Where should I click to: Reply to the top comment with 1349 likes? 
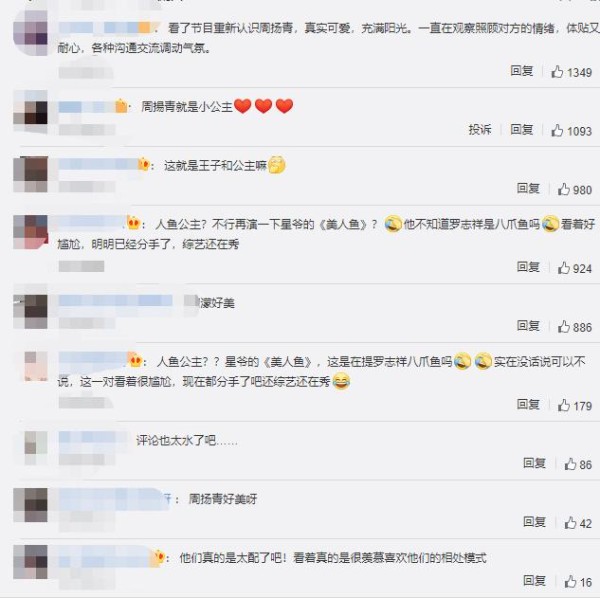click(522, 70)
